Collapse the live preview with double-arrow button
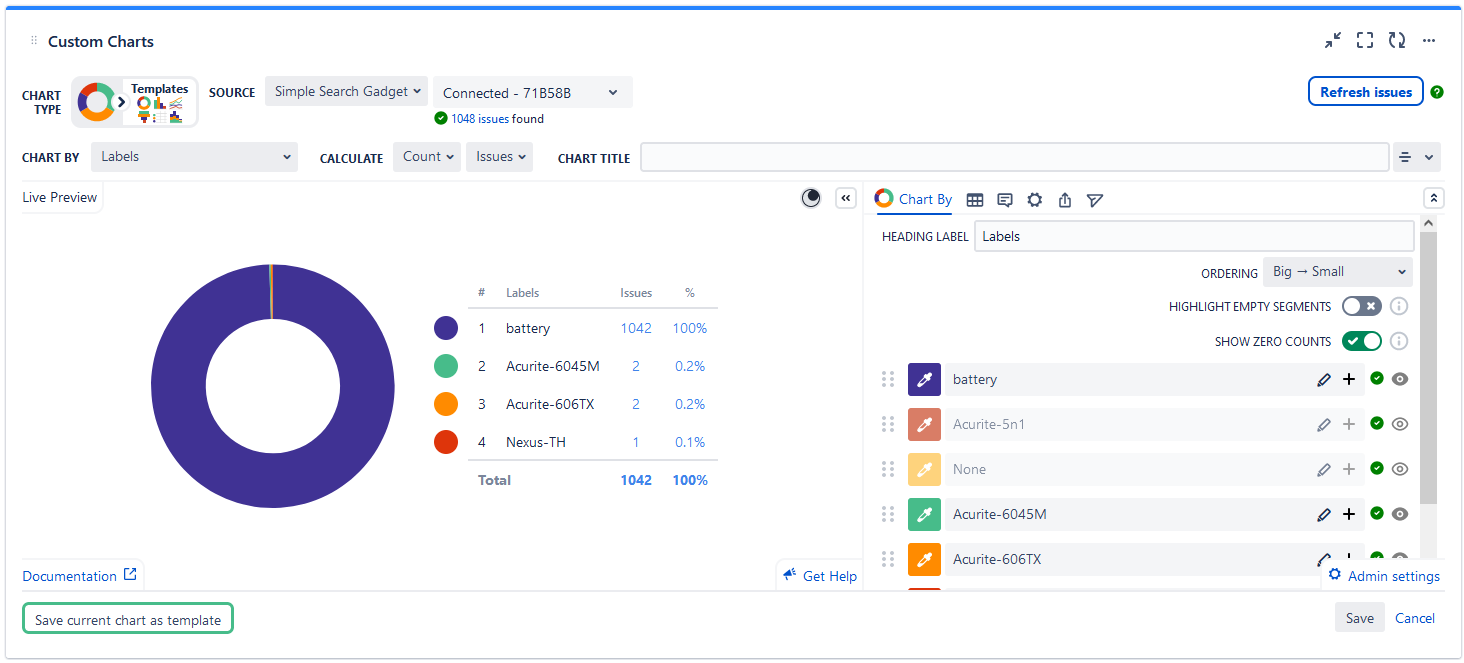The height and width of the screenshot is (663, 1464). point(846,198)
